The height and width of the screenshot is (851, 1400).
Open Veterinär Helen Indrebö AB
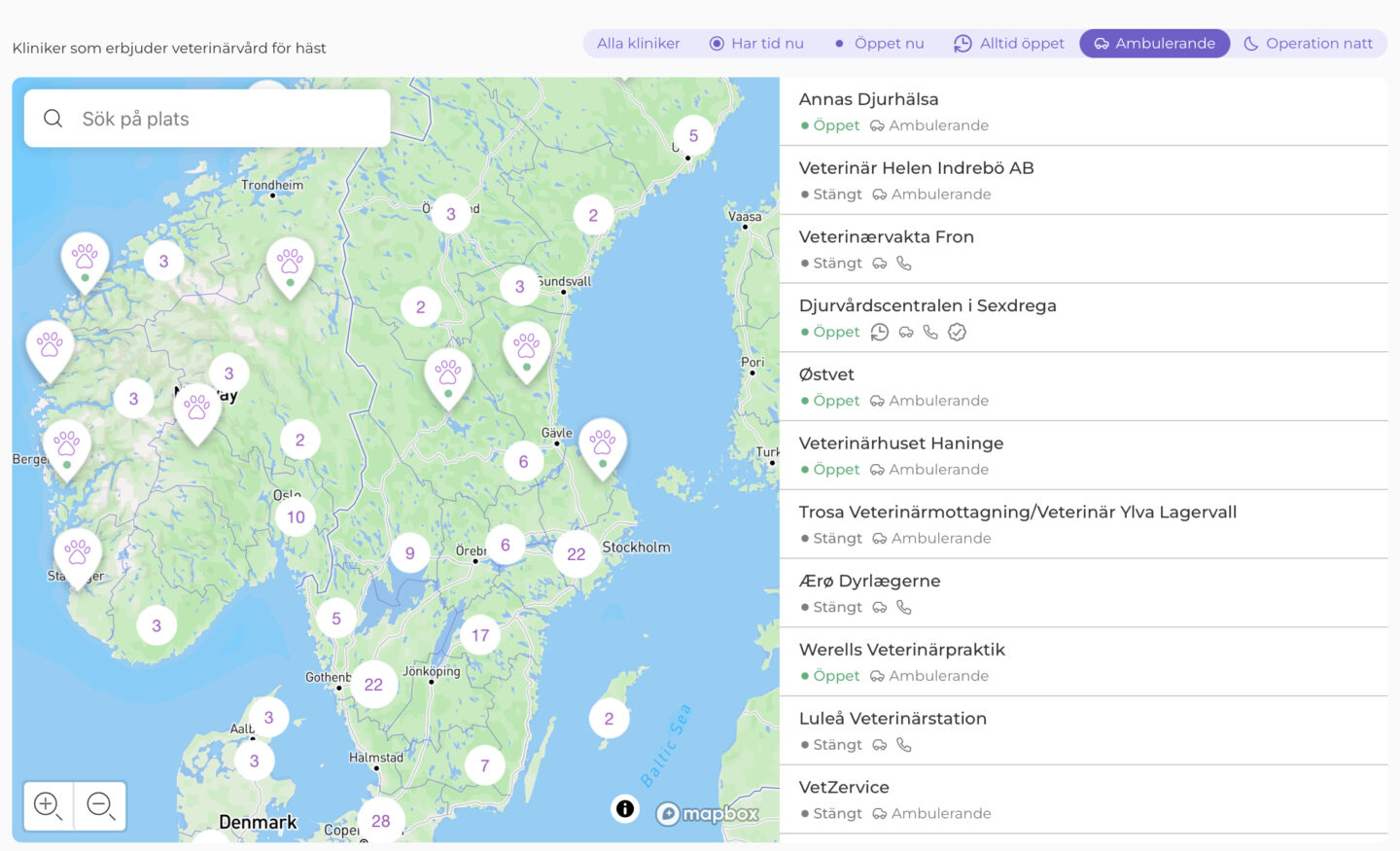1083,181
